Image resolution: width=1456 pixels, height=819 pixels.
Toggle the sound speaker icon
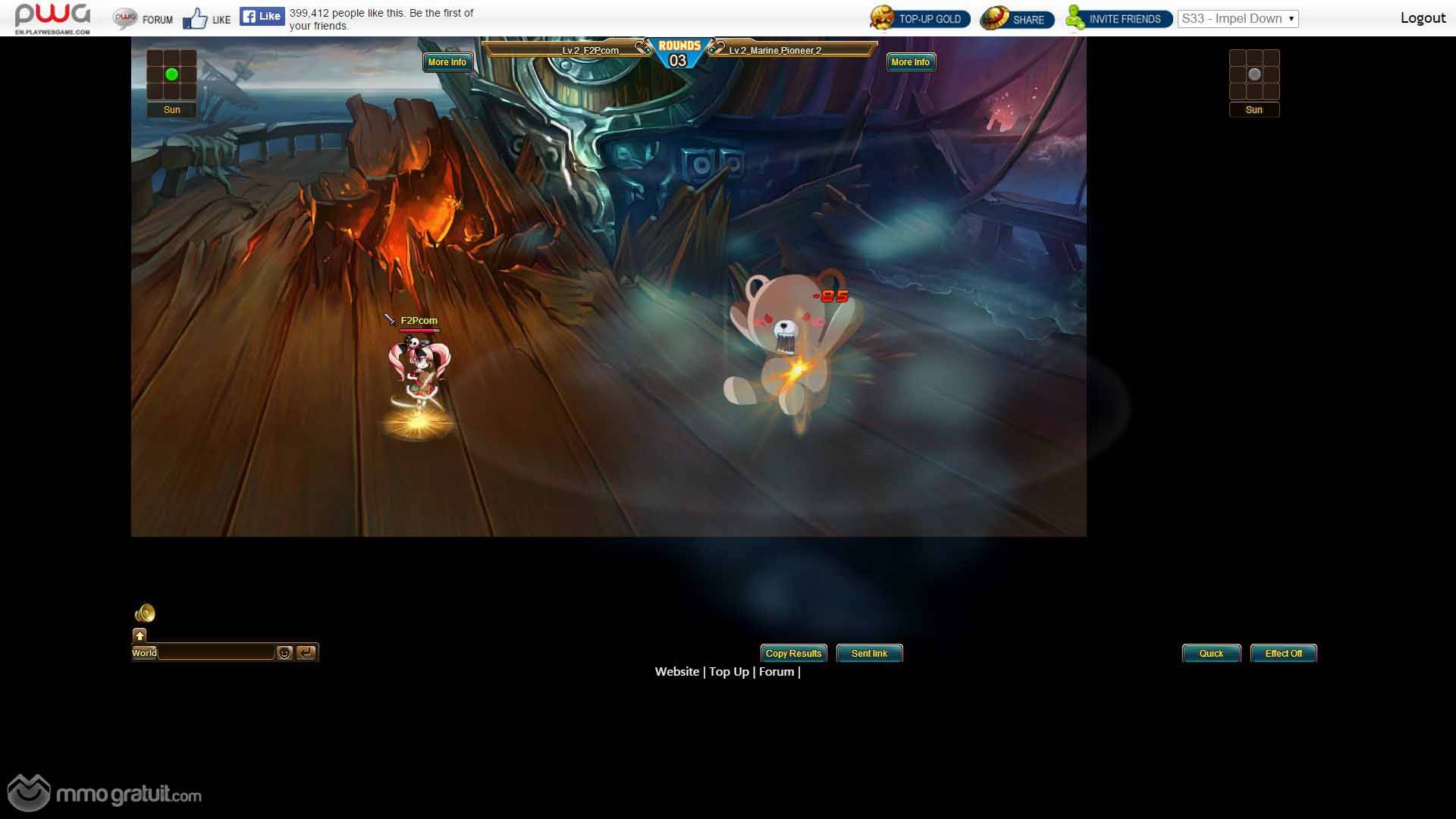[x=145, y=613]
